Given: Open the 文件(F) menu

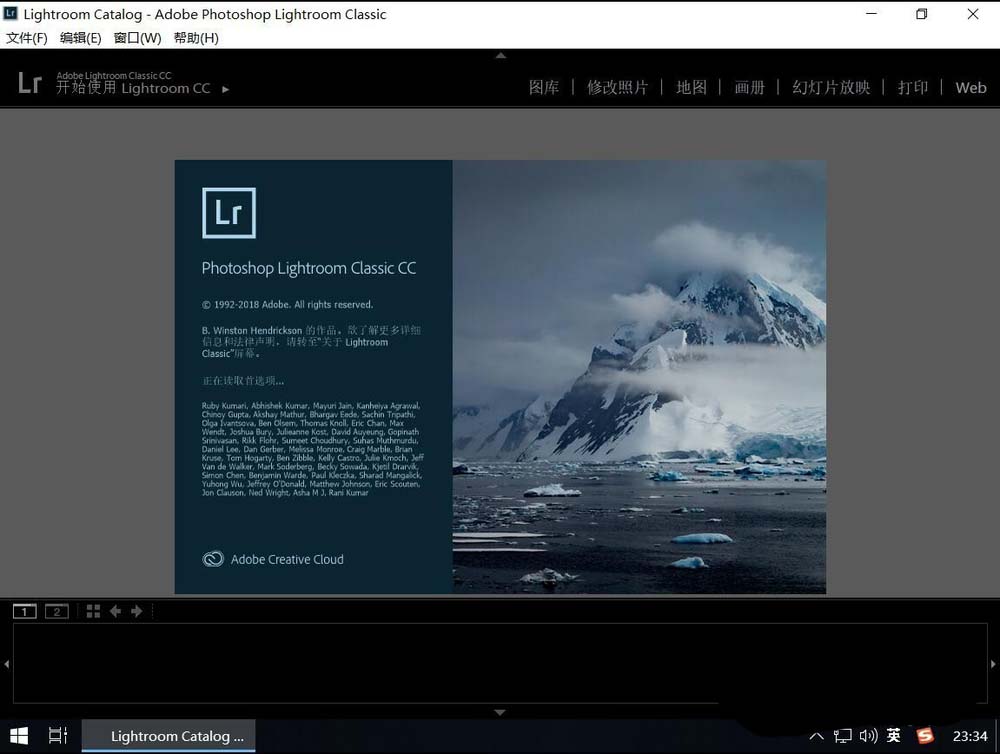Looking at the screenshot, I should [27, 38].
